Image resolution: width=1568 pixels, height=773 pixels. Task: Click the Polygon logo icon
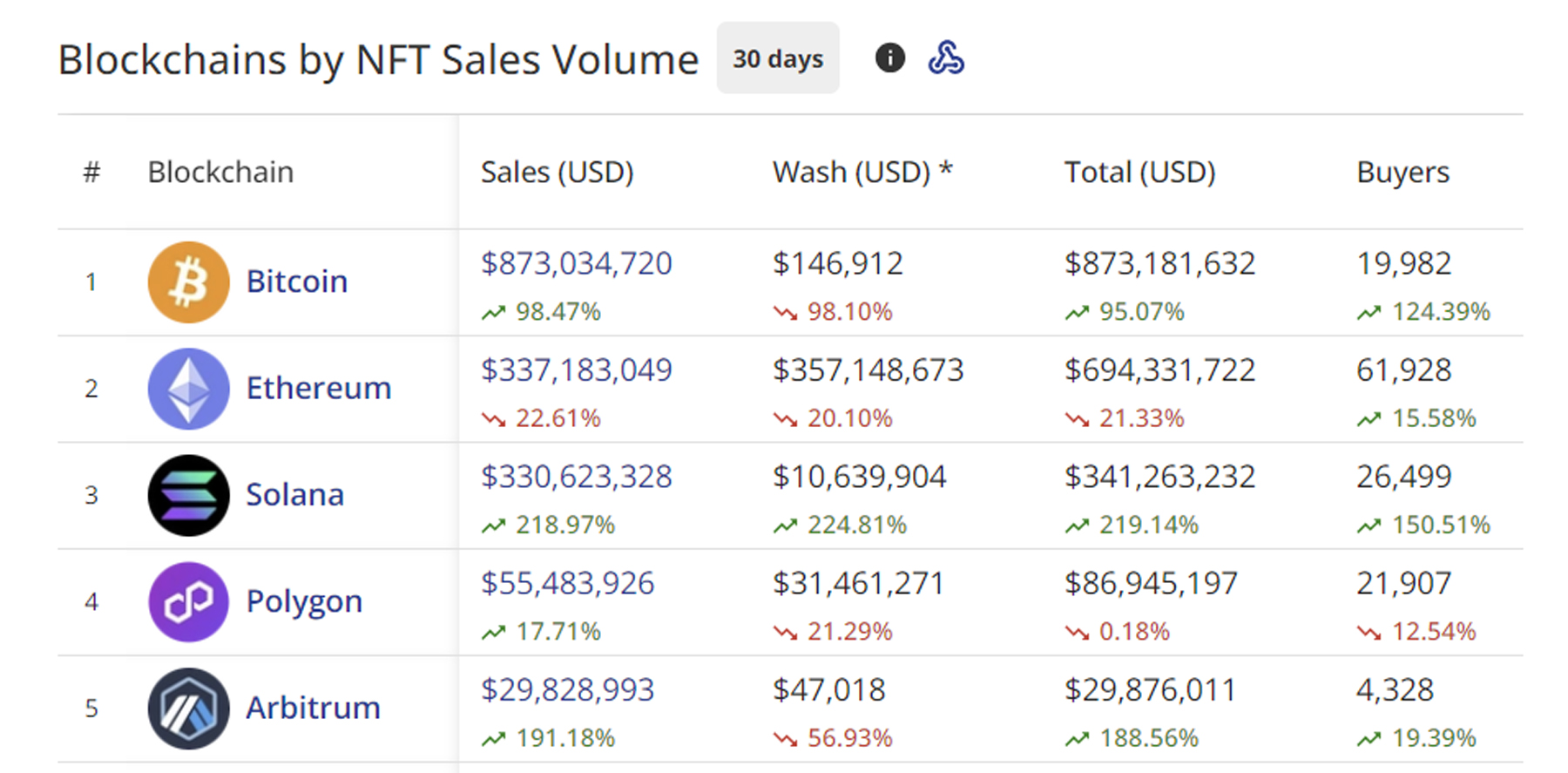[188, 602]
